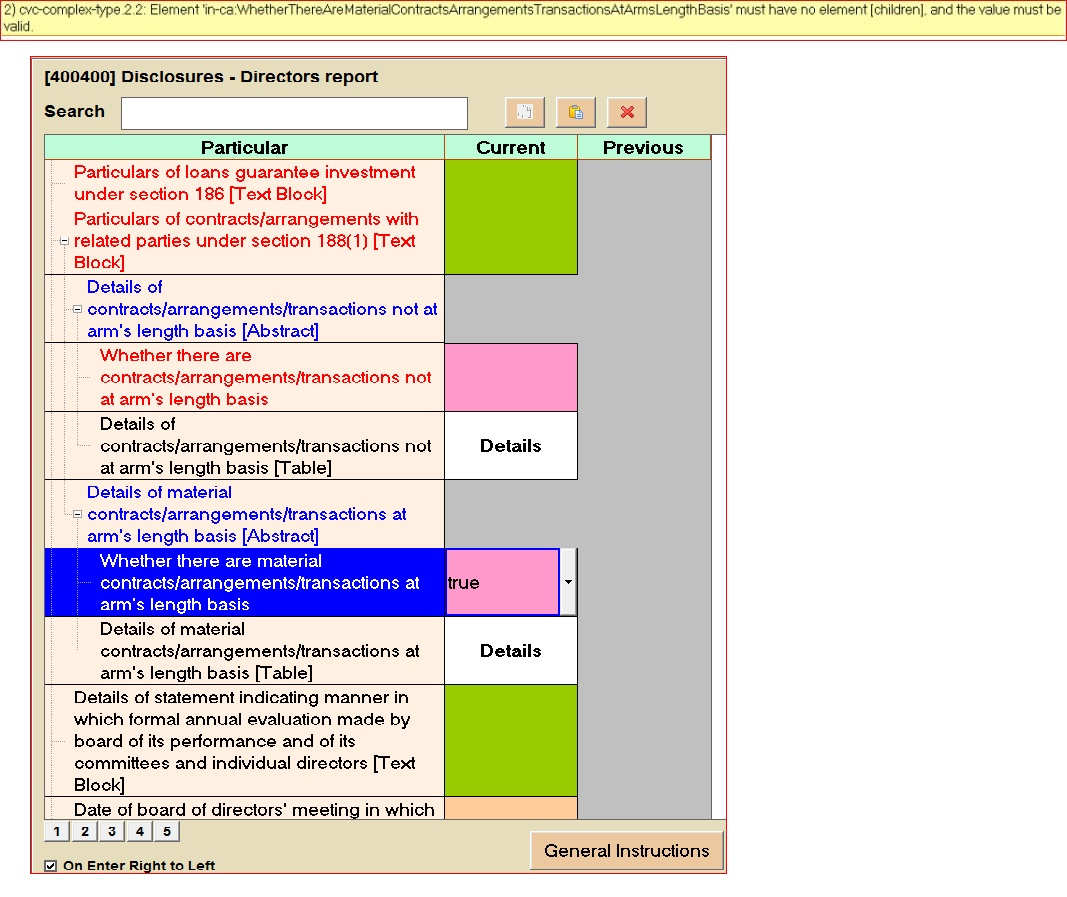Image resolution: width=1067 pixels, height=897 pixels.
Task: Click inside the Search input field
Action: 294,113
